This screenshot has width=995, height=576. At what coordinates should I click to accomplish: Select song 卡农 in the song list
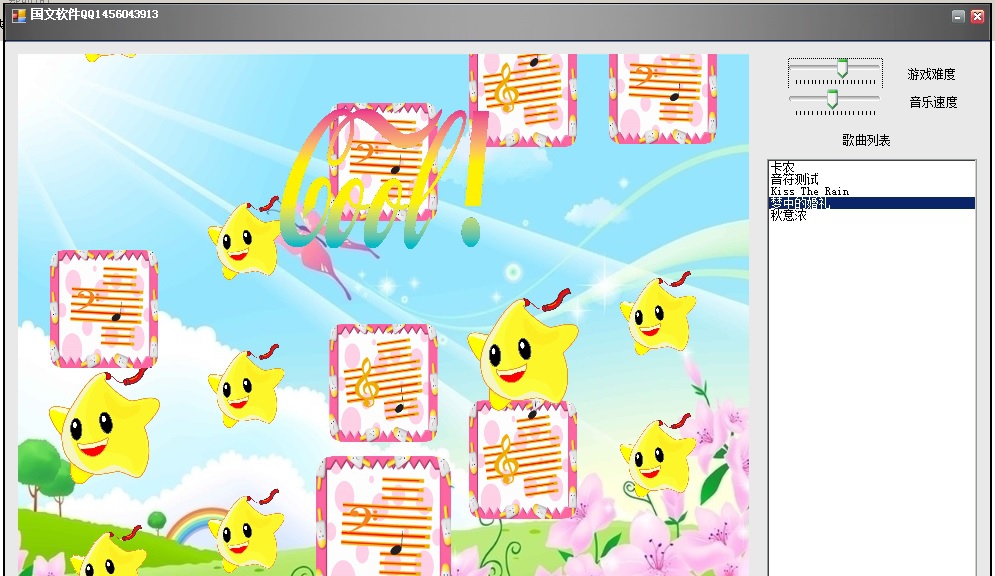point(871,167)
